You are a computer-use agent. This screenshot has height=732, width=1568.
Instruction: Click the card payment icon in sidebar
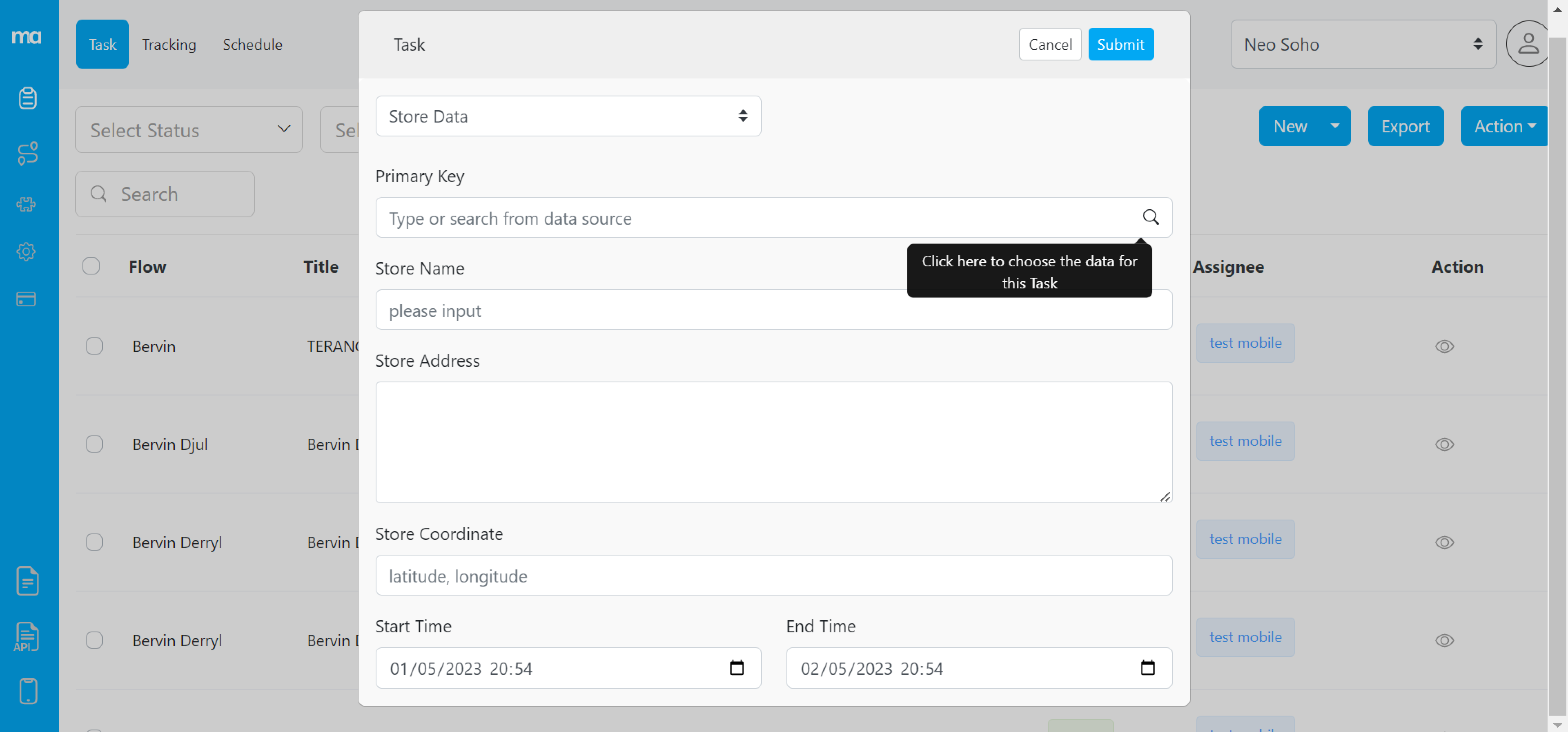[27, 299]
